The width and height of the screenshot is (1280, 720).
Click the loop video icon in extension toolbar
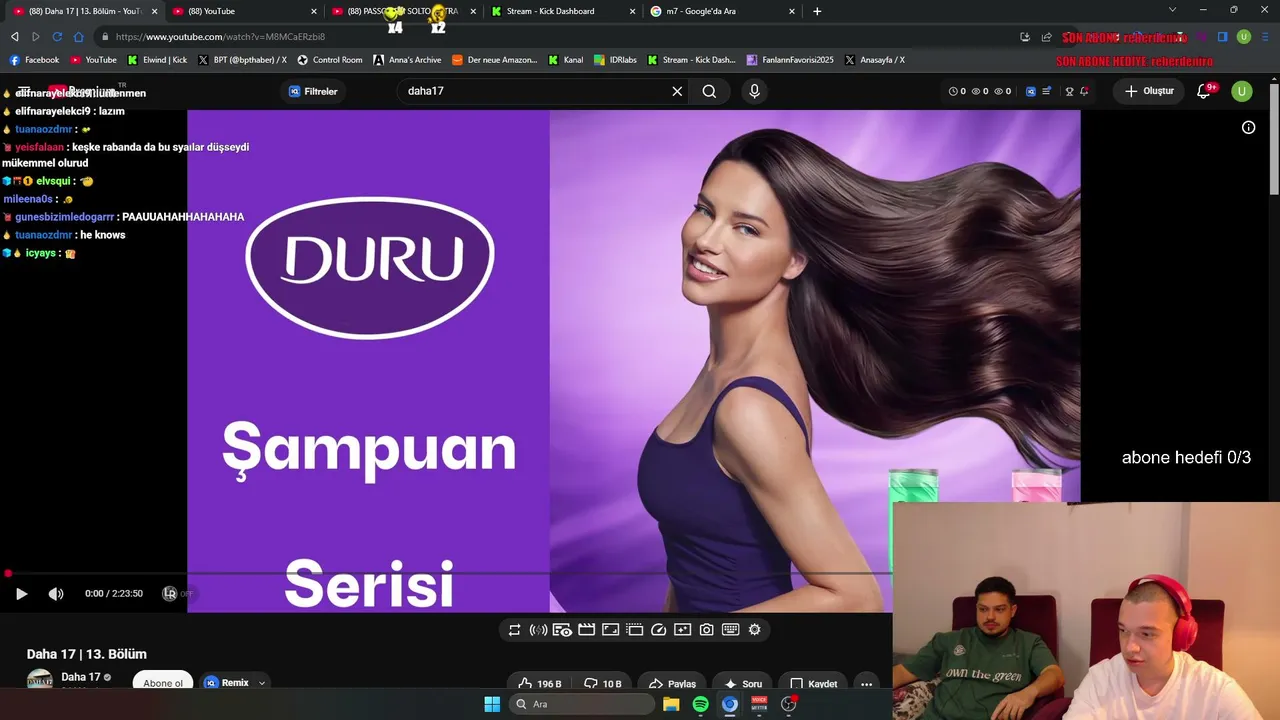(514, 630)
